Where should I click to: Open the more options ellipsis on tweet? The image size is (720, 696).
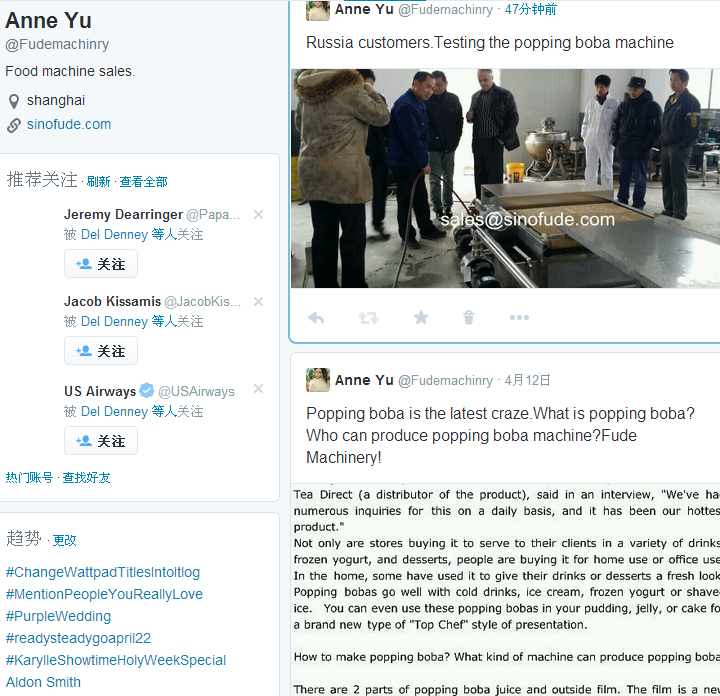coord(519,317)
